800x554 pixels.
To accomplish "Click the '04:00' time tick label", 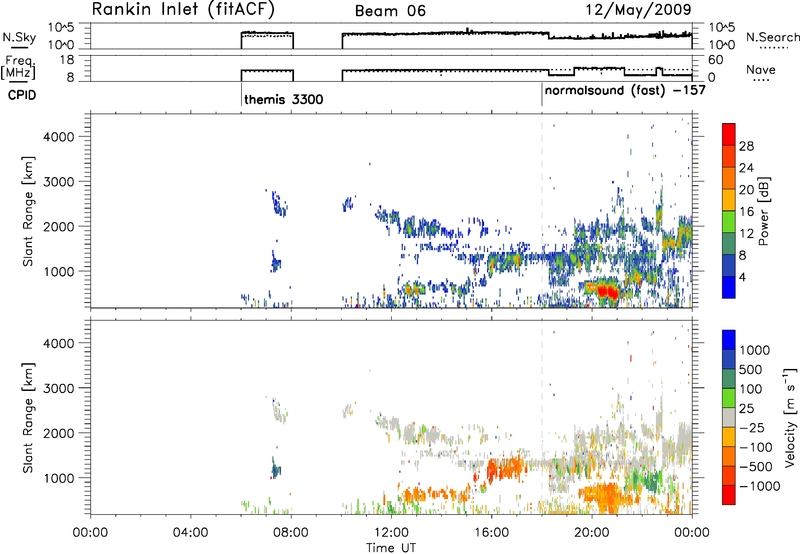I will click(190, 533).
